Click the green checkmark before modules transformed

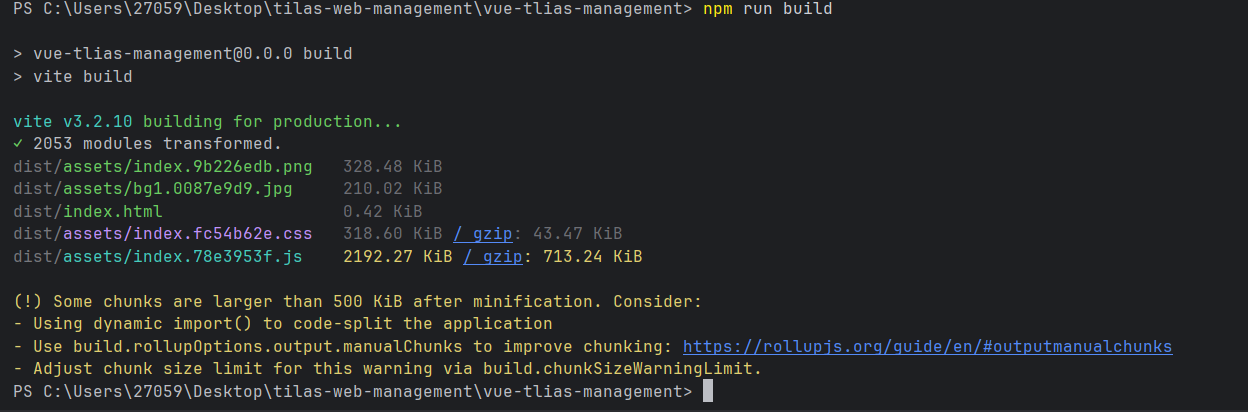pyautogui.click(x=19, y=144)
